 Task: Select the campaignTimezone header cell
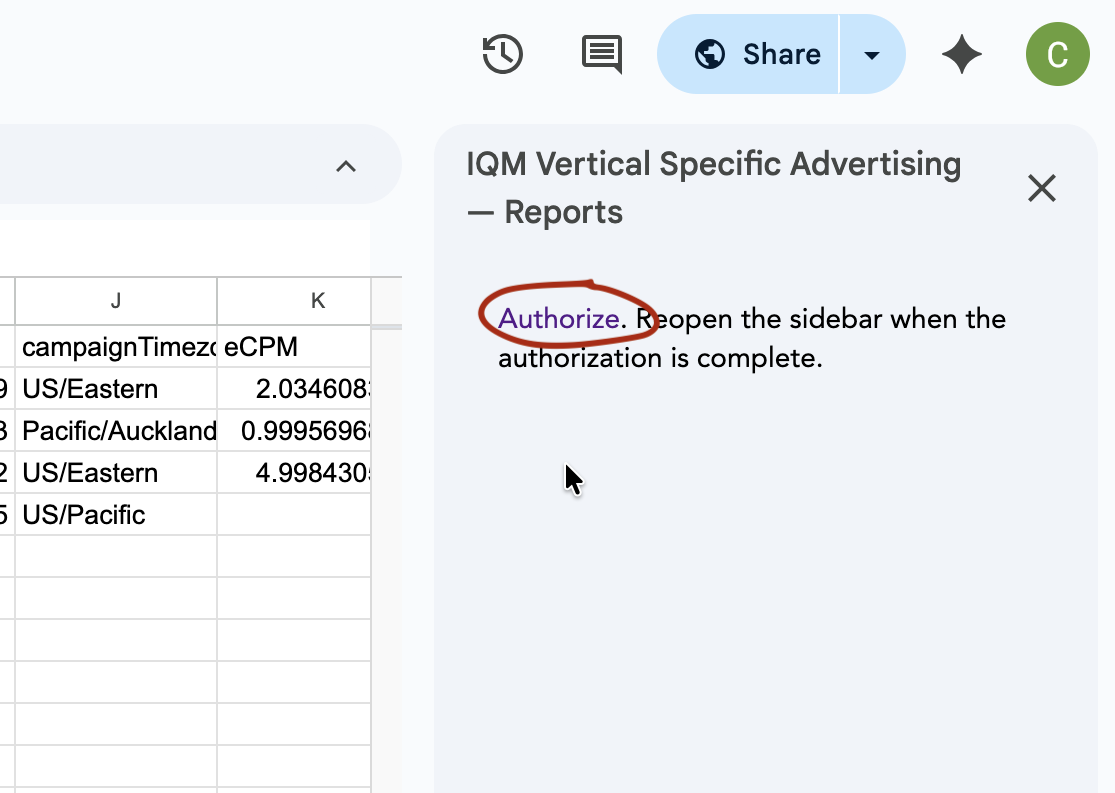(x=116, y=347)
